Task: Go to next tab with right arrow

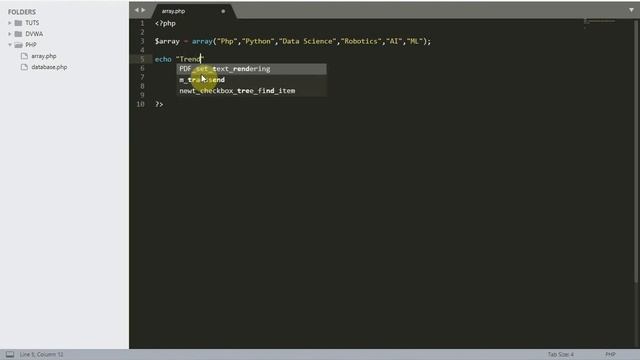Action: pyautogui.click(x=143, y=10)
